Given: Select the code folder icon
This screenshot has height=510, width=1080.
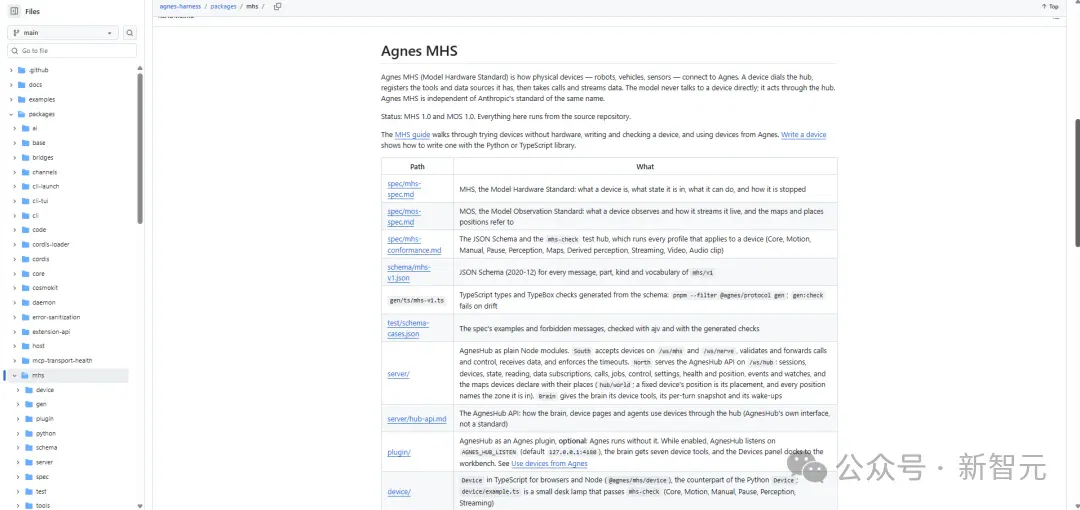Looking at the screenshot, I should (x=25, y=230).
